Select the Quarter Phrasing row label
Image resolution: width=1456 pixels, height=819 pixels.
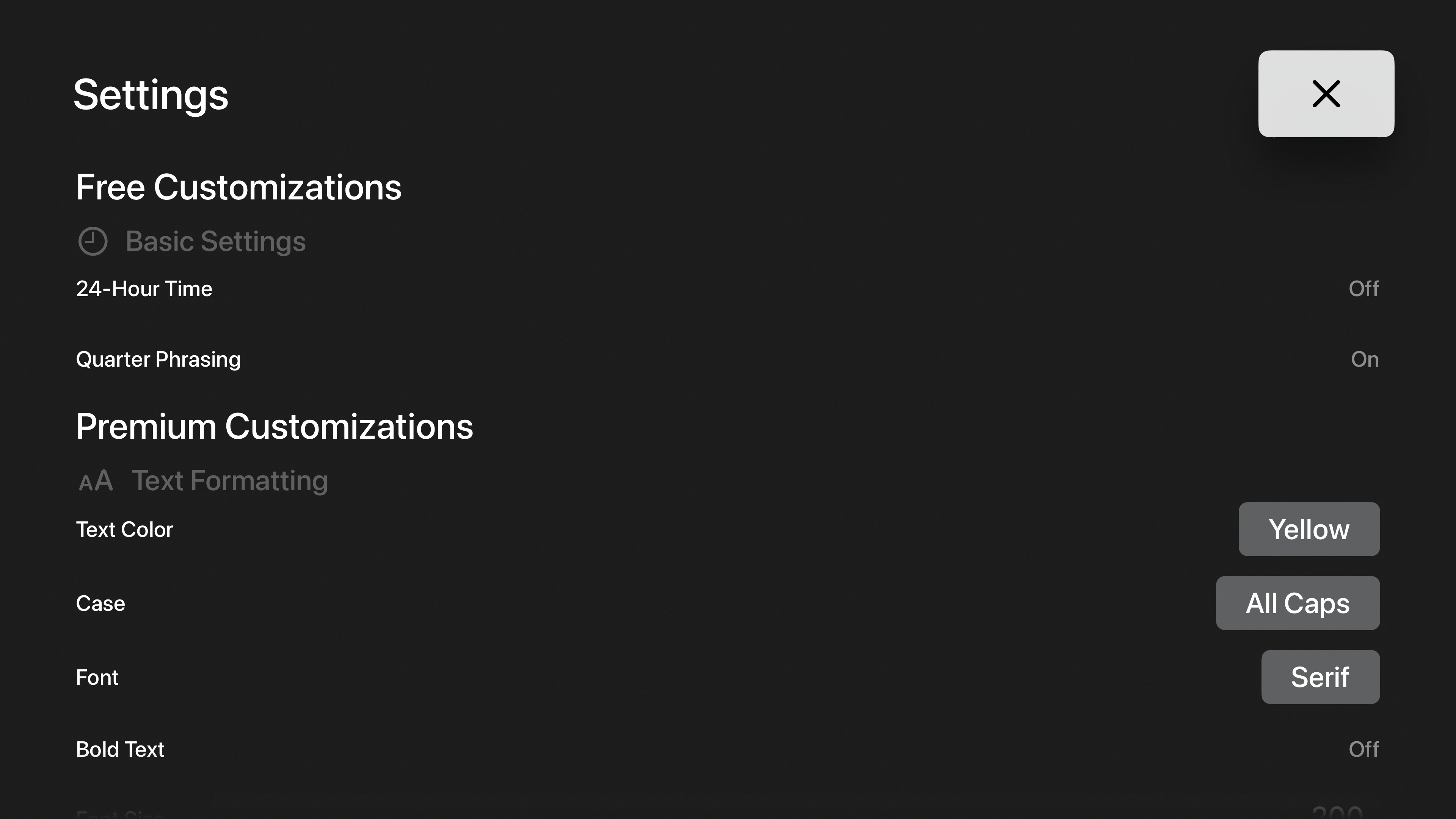click(158, 359)
